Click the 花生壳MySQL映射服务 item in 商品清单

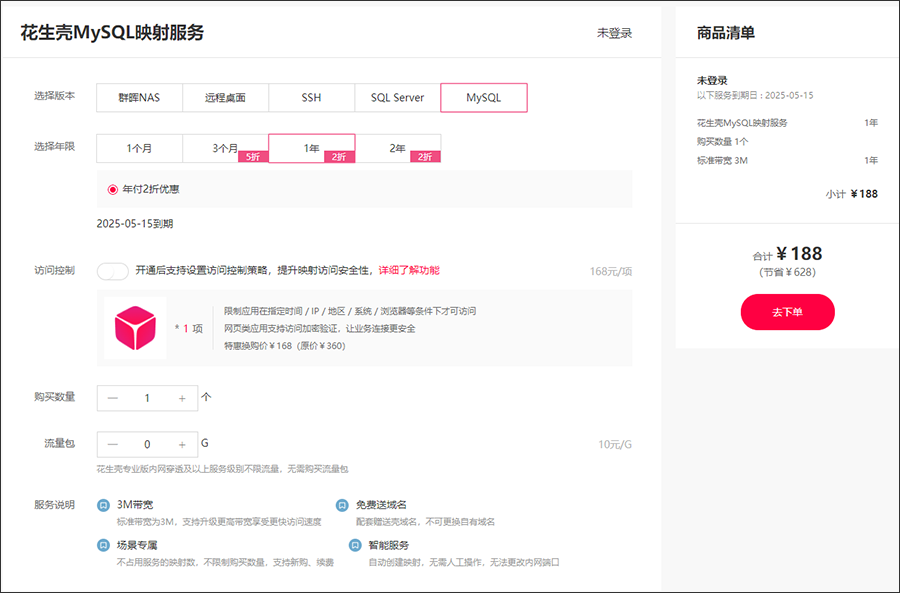742,123
